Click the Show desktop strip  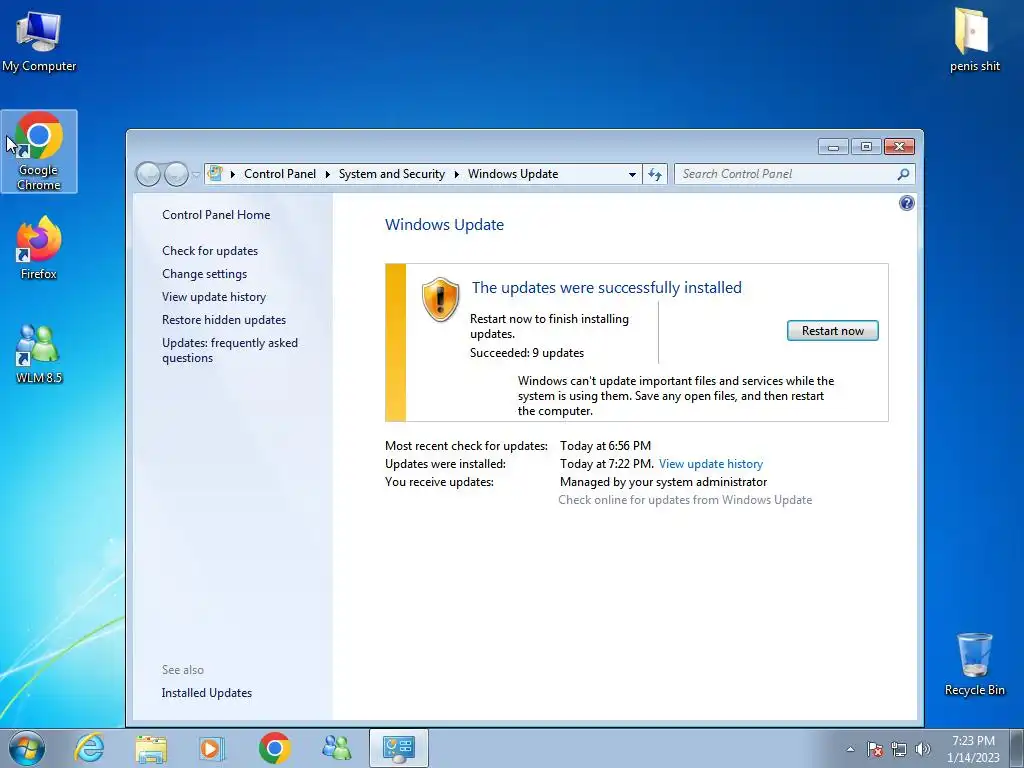[x=1017, y=748]
